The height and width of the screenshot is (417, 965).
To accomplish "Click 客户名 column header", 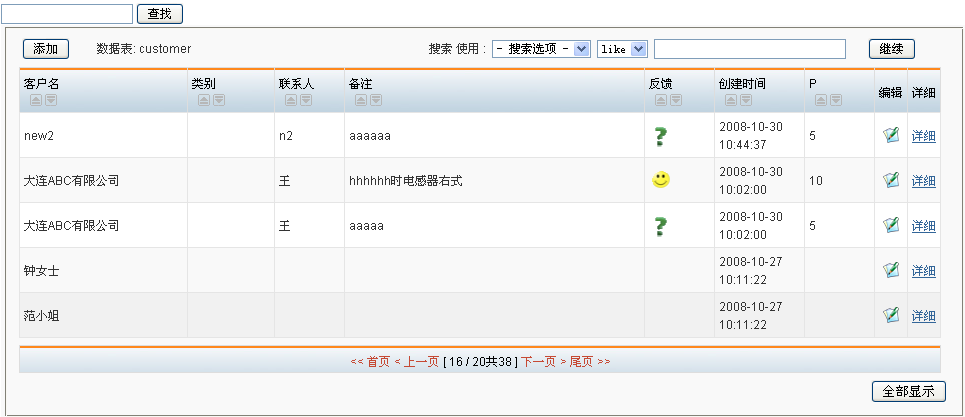I will 41,84.
